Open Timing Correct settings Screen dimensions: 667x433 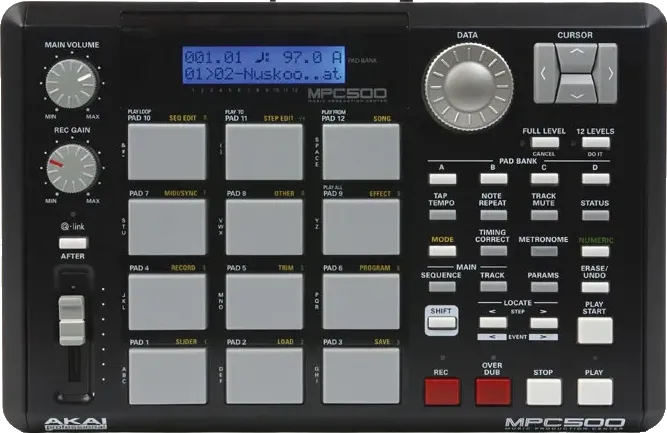[x=493, y=251]
